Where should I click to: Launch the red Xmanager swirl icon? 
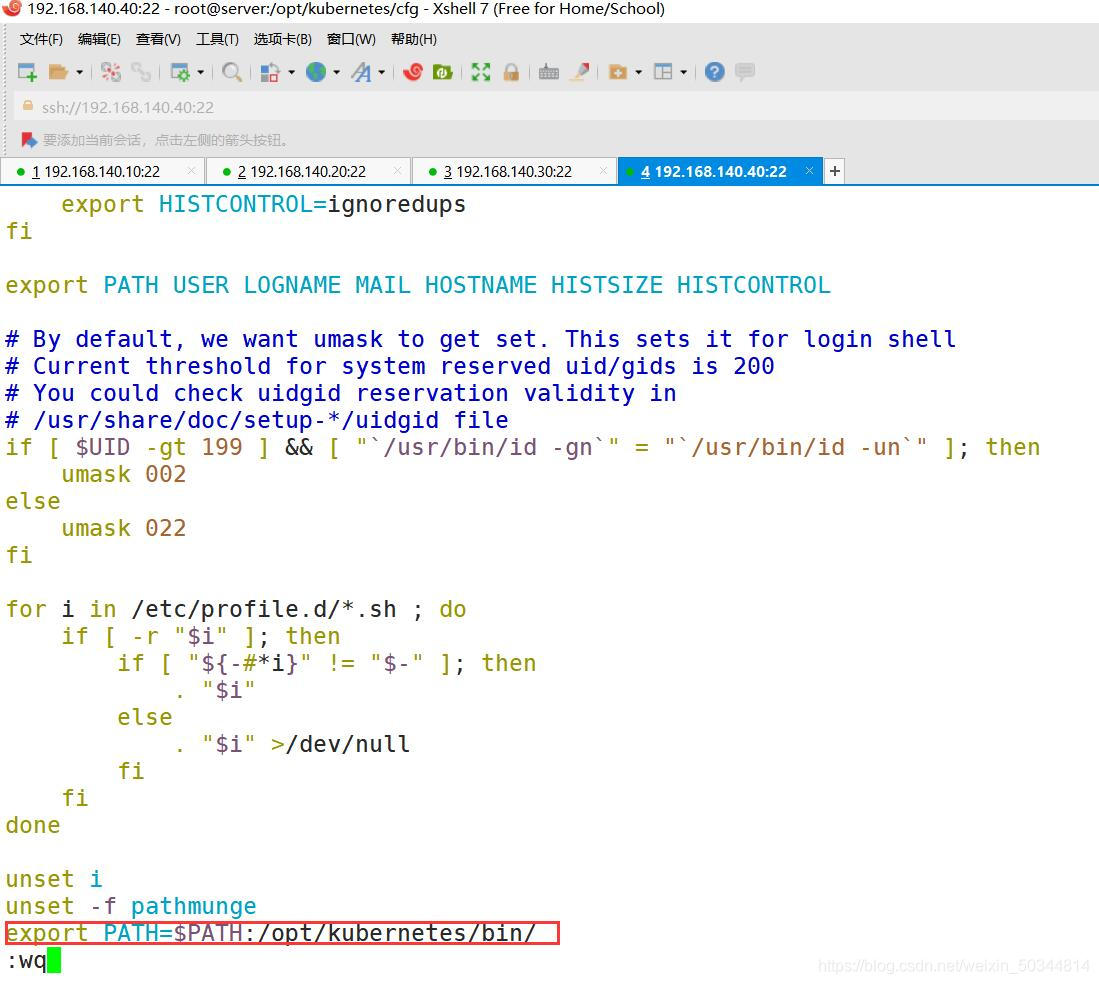tap(413, 71)
